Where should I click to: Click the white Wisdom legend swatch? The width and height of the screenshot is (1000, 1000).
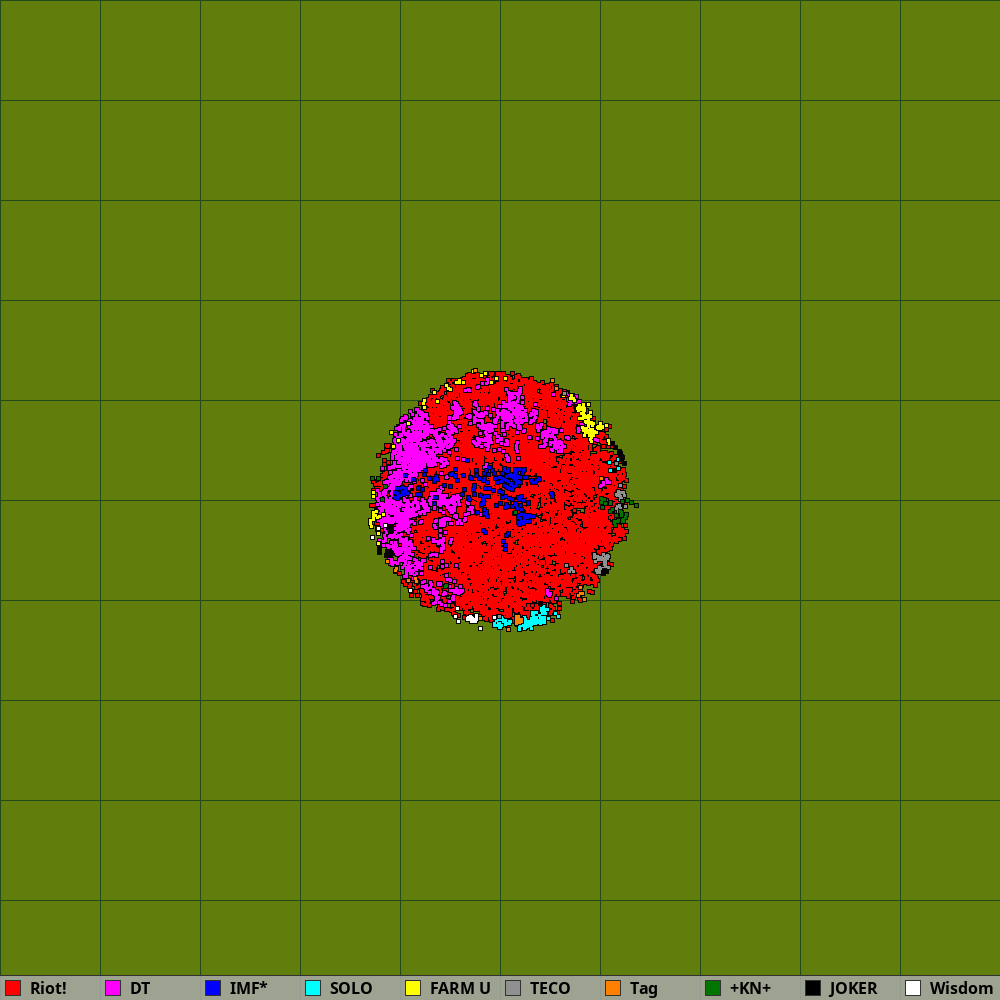913,988
